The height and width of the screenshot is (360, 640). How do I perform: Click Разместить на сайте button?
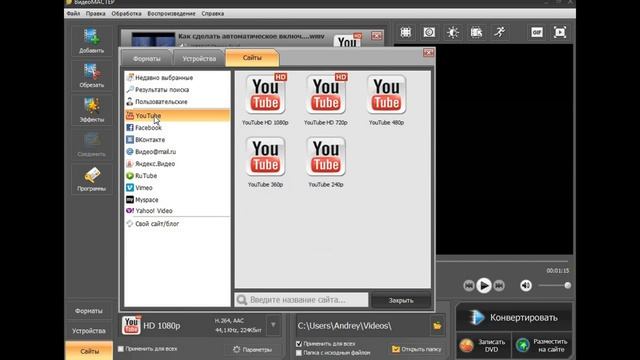tap(542, 345)
